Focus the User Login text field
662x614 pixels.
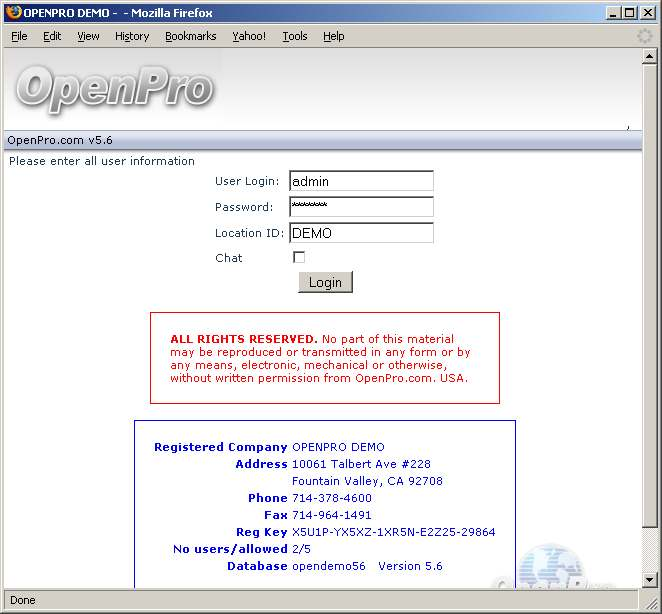click(x=361, y=181)
